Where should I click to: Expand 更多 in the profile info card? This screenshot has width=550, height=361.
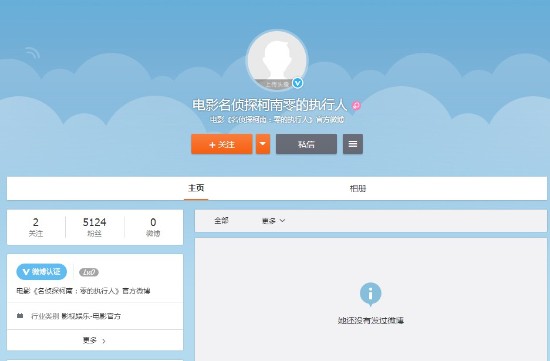coord(95,340)
